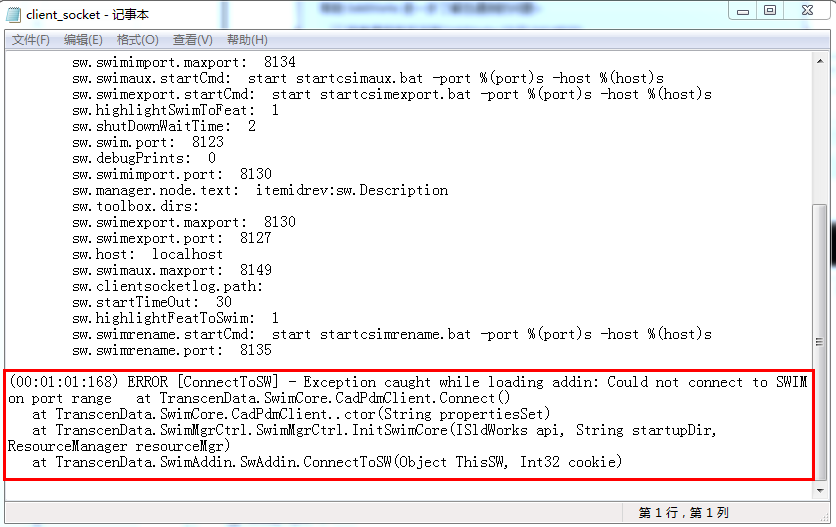Open the 查看(V) menu
The width and height of the screenshot is (836, 527).
(x=192, y=40)
